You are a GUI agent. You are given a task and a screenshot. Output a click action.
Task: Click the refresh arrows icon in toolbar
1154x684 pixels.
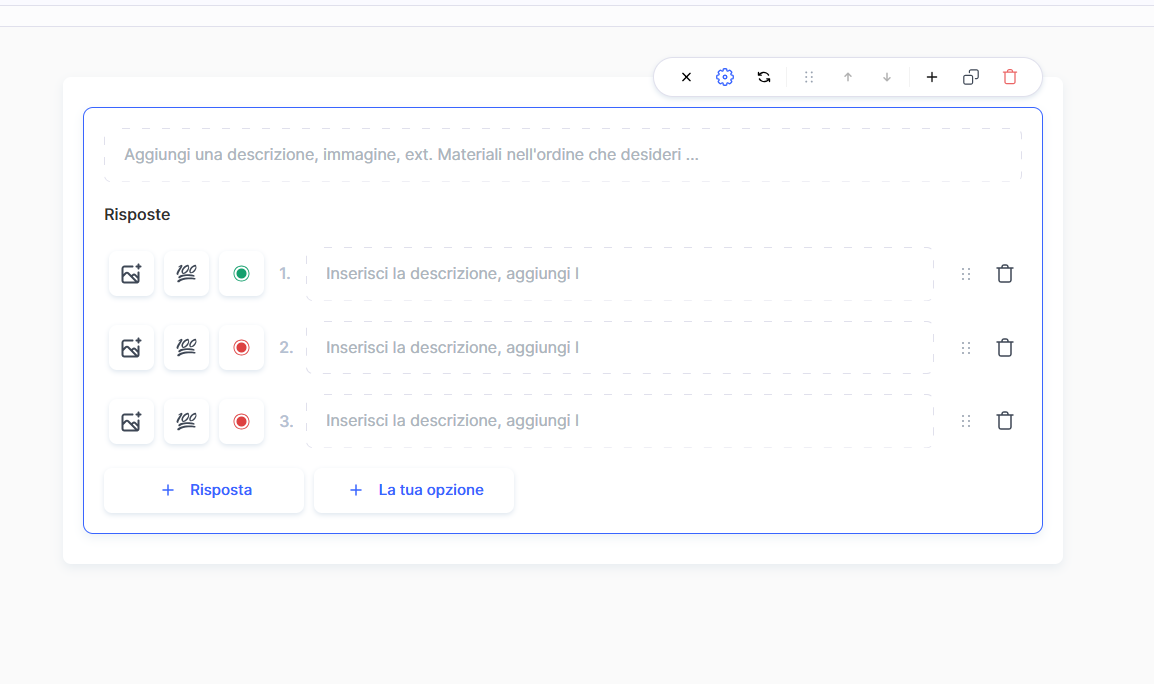coord(764,77)
